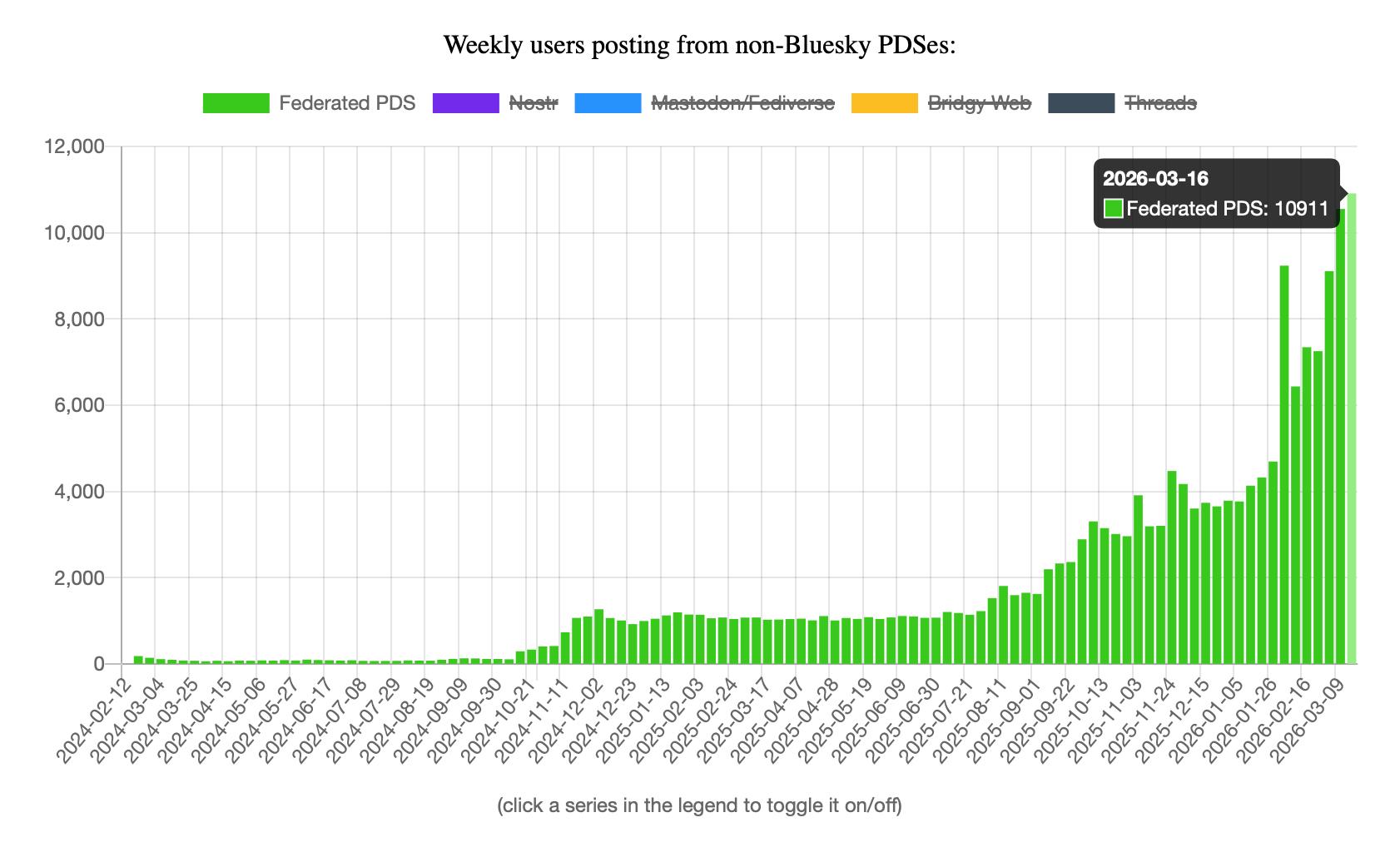1400x857 pixels.
Task: Click the 12,000 y-axis label
Action: pos(74,147)
